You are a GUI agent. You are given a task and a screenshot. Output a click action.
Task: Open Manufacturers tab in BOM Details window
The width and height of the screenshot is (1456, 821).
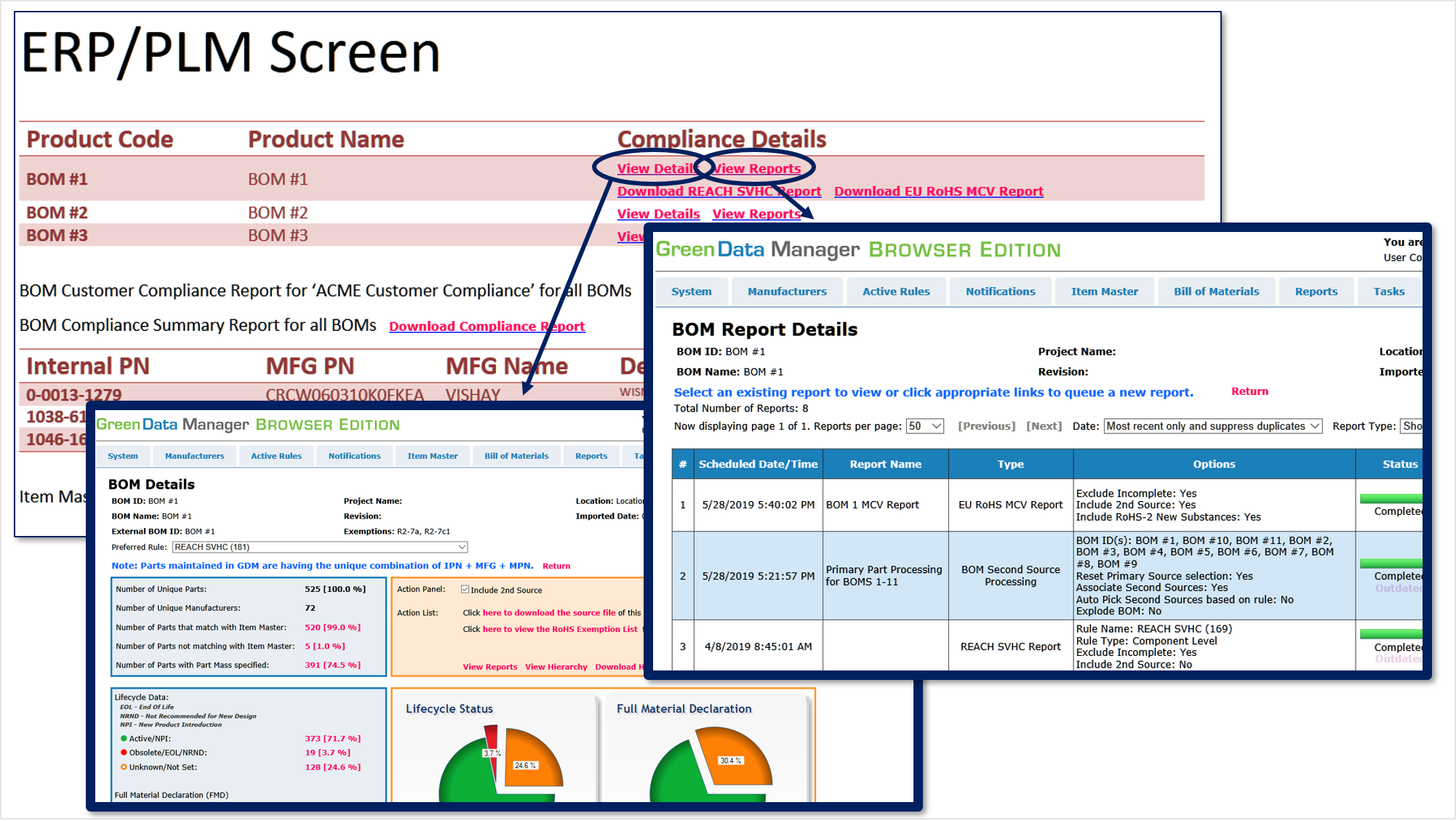tap(194, 456)
